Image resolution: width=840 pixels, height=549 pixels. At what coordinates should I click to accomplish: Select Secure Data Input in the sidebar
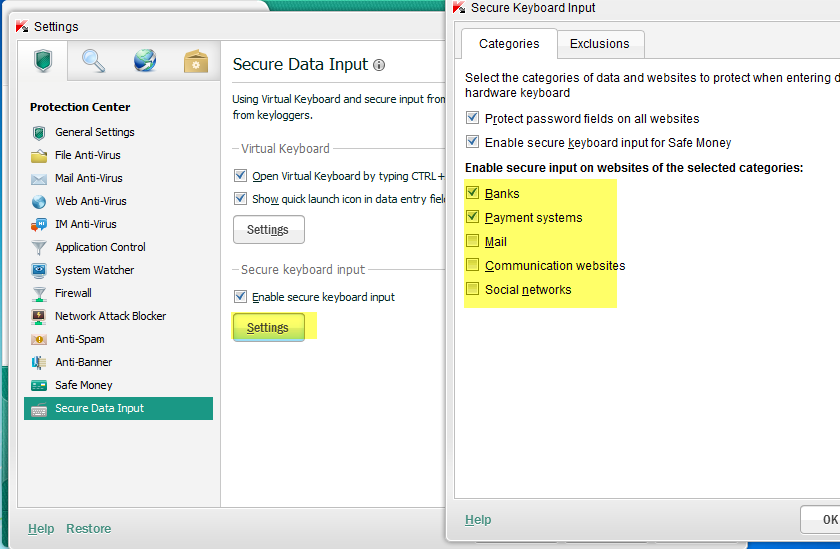click(118, 409)
